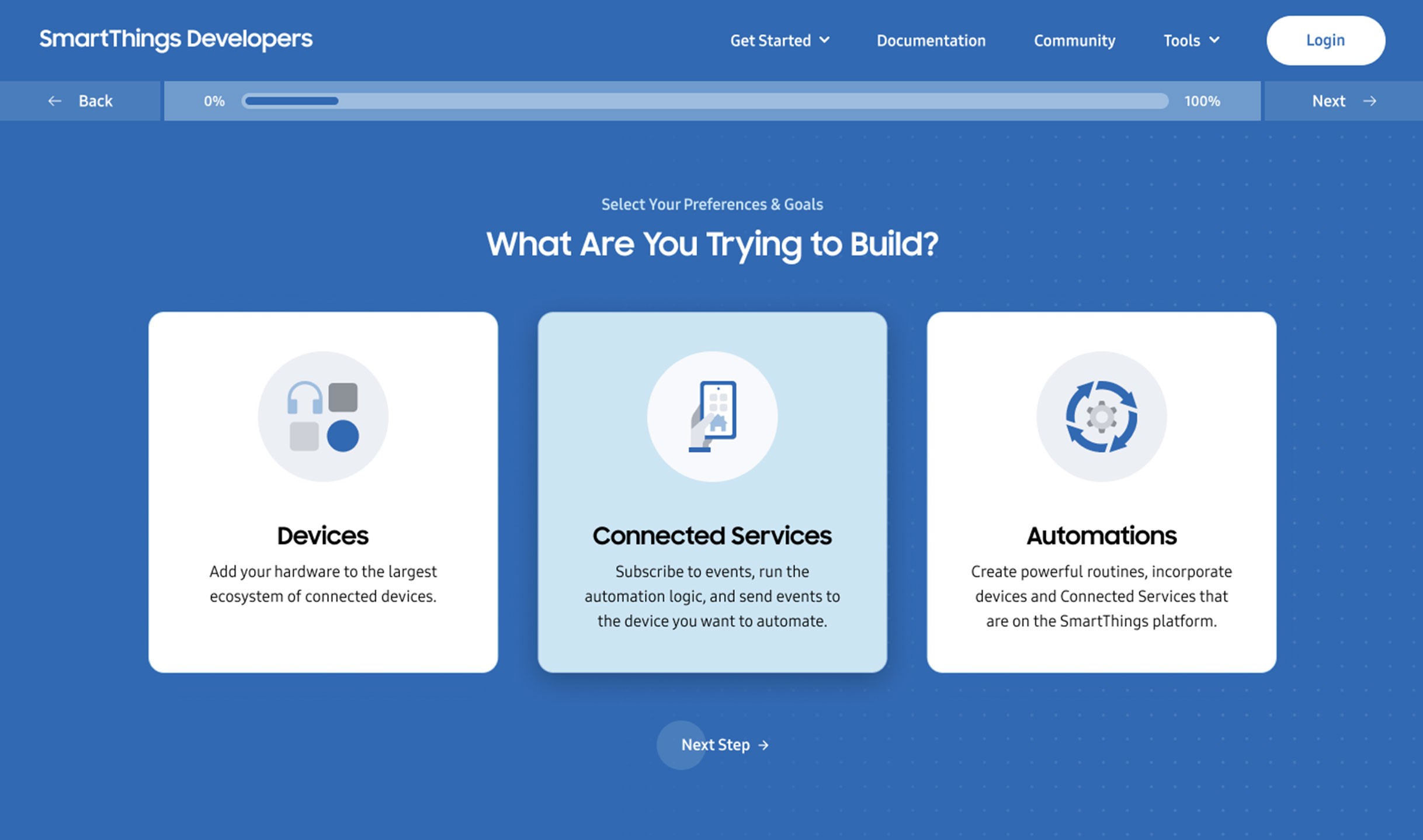Image resolution: width=1423 pixels, height=840 pixels.
Task: Click the arrow in Next Step
Action: 763,745
